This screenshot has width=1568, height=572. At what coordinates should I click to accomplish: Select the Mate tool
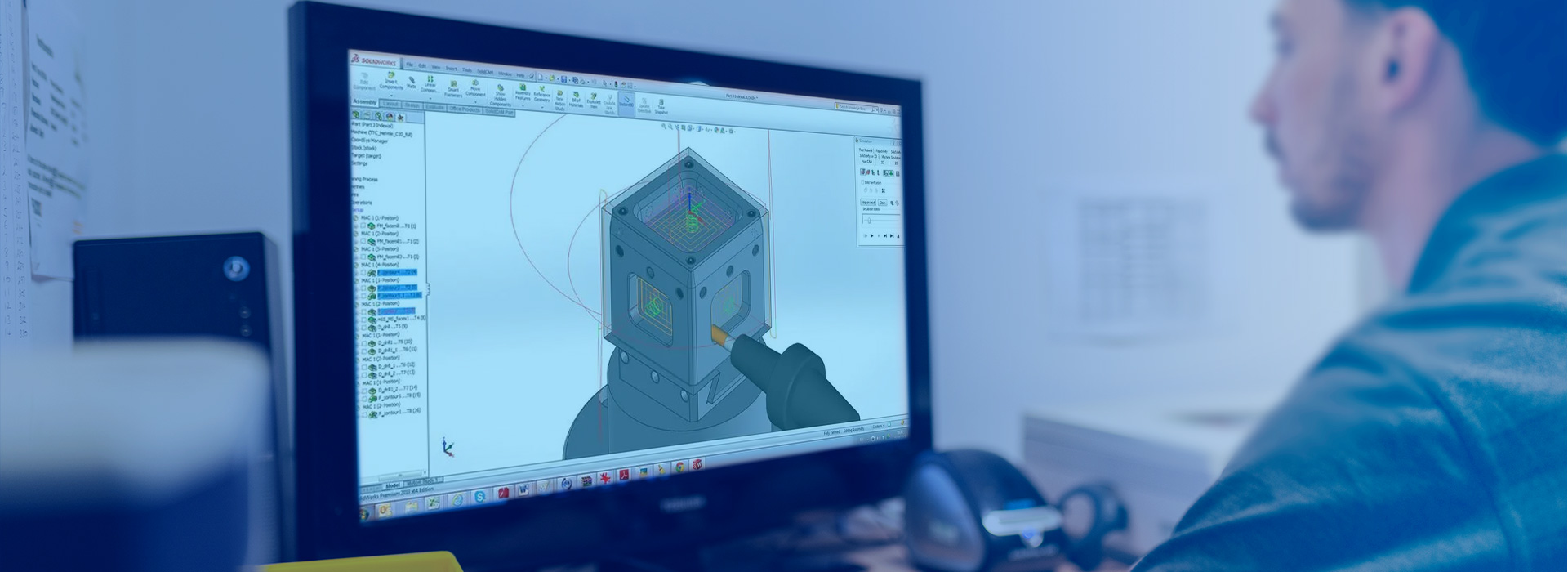[412, 83]
